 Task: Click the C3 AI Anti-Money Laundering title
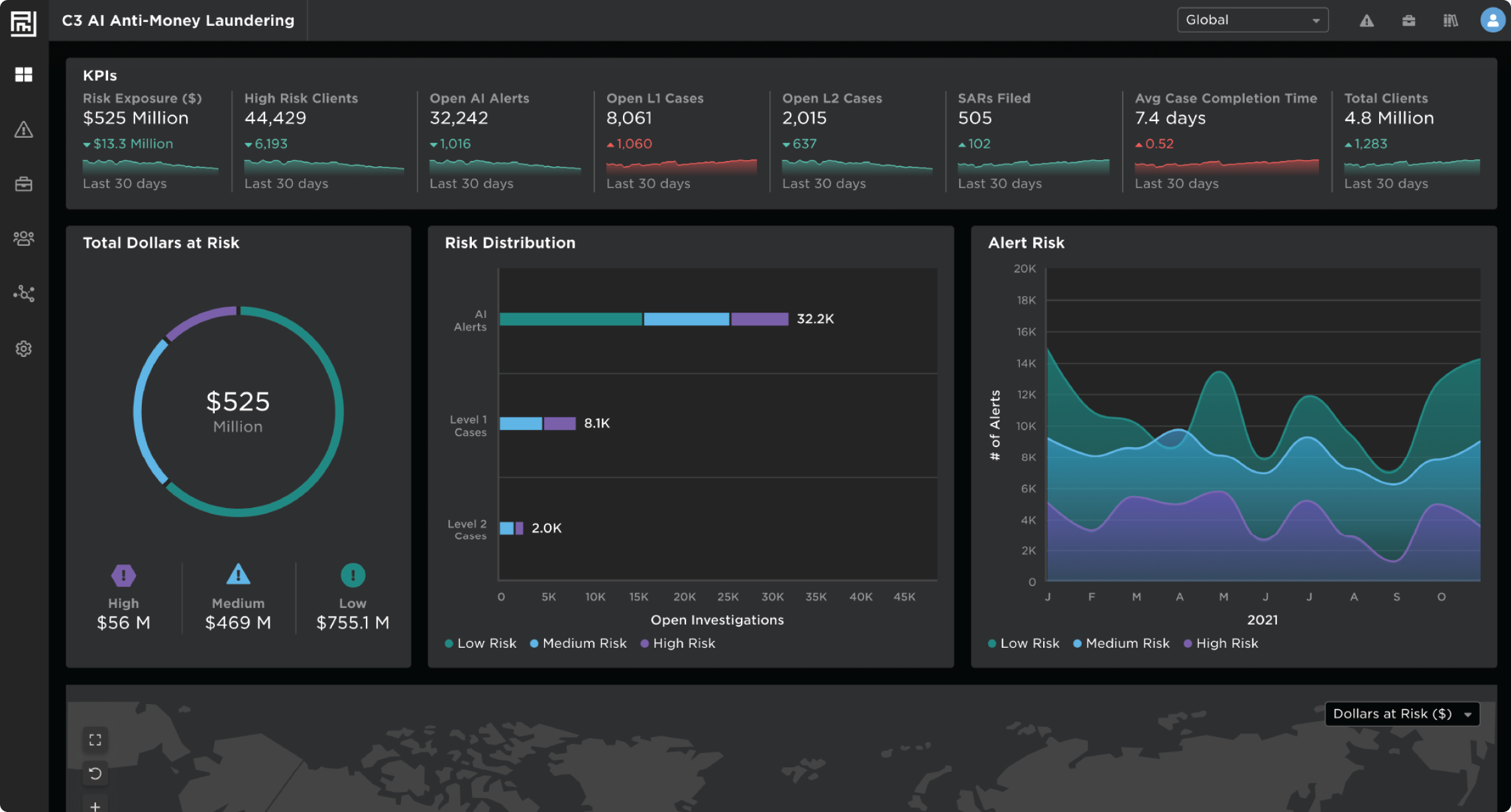(x=178, y=21)
